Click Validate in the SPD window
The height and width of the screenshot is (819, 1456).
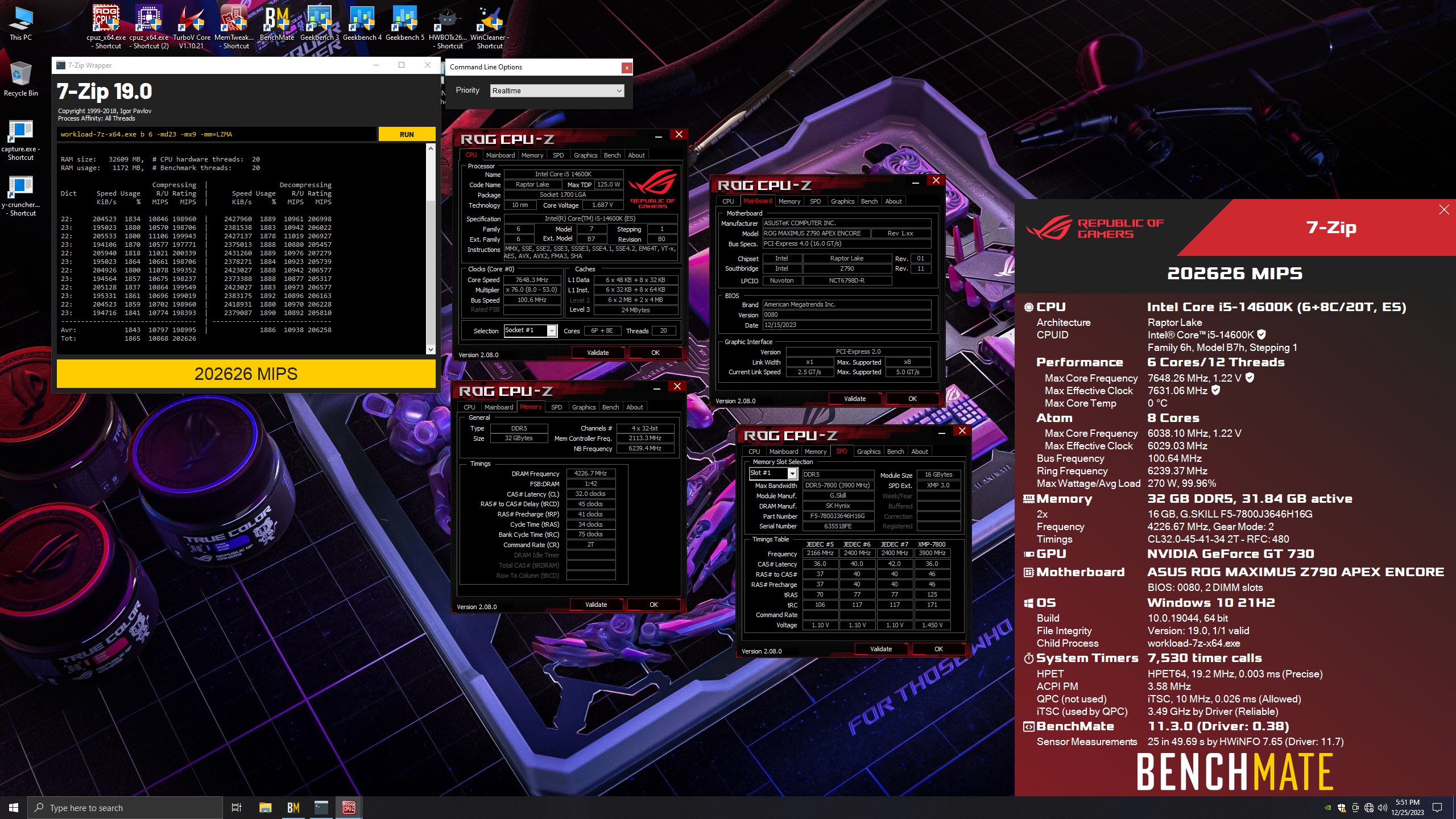click(881, 649)
